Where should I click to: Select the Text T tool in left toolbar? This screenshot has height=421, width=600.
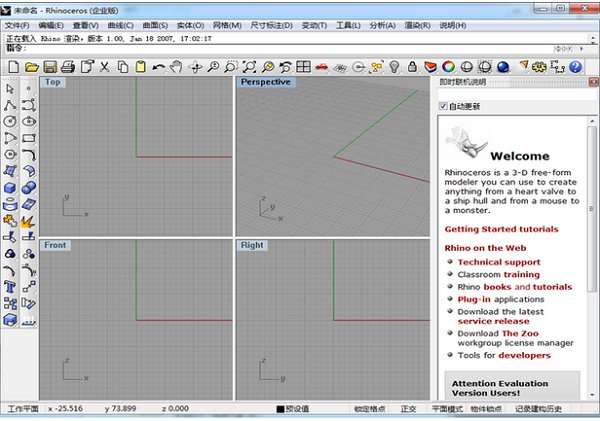click(10, 287)
